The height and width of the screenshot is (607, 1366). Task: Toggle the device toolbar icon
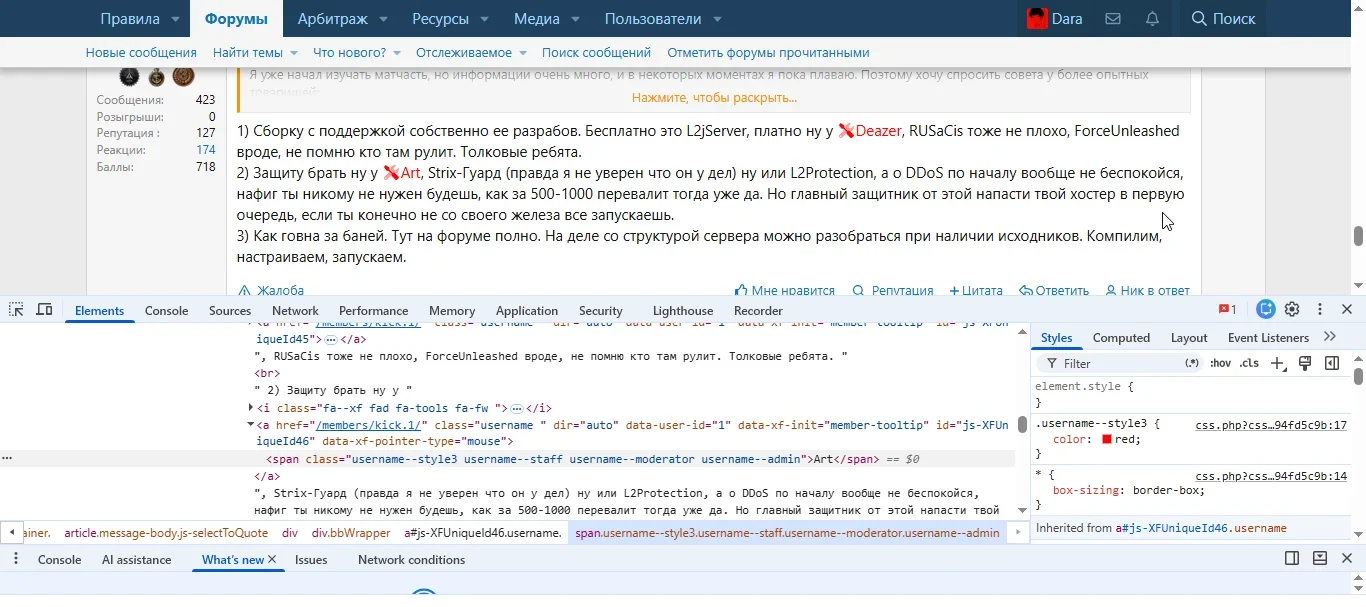coord(44,310)
